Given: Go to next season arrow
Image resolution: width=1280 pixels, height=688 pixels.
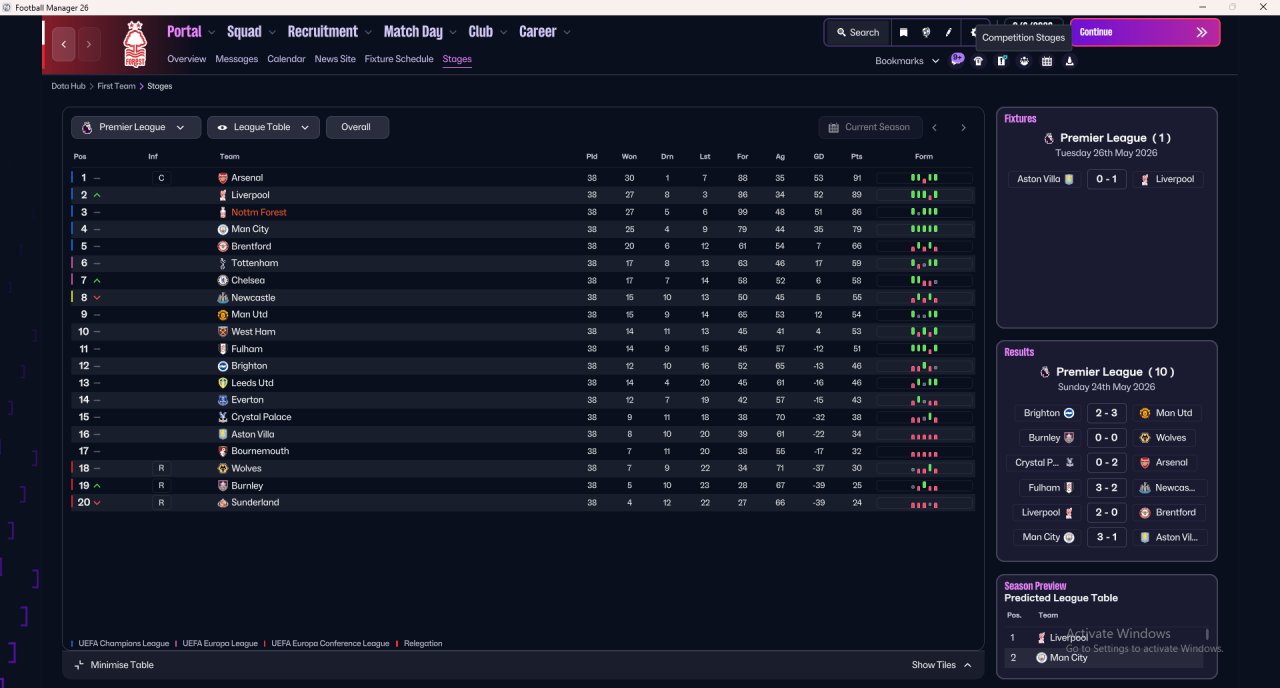Looking at the screenshot, I should [x=963, y=128].
